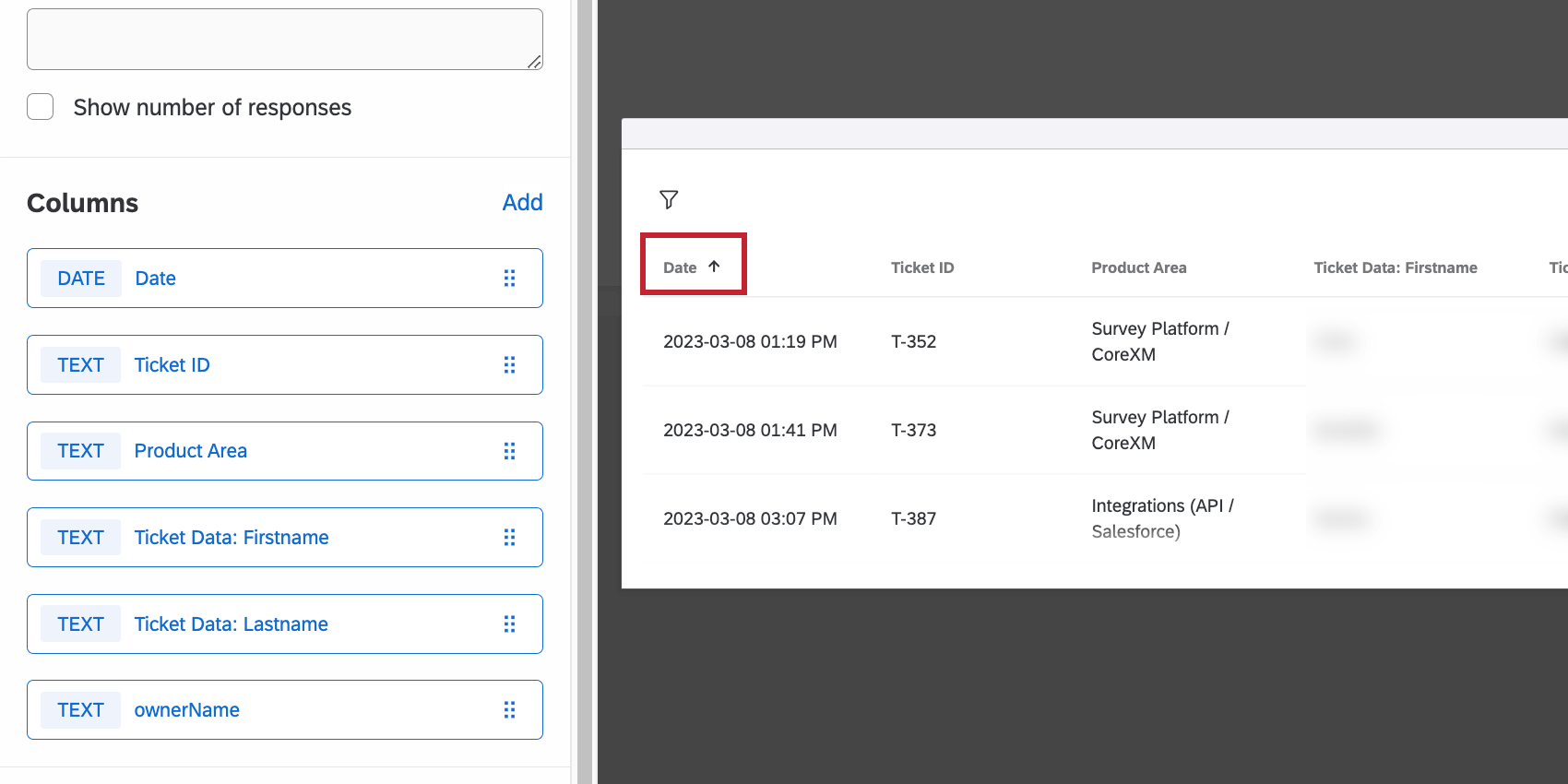The width and height of the screenshot is (1568, 784).
Task: Click drag handle for Ticket ID column
Action: pyautogui.click(x=509, y=365)
